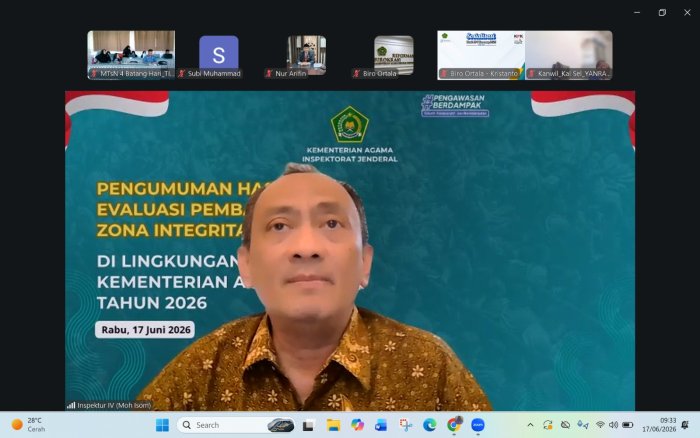This screenshot has height=438, width=700.
Task: Click the signal strength icon near Inspektur IV
Action: point(71,405)
